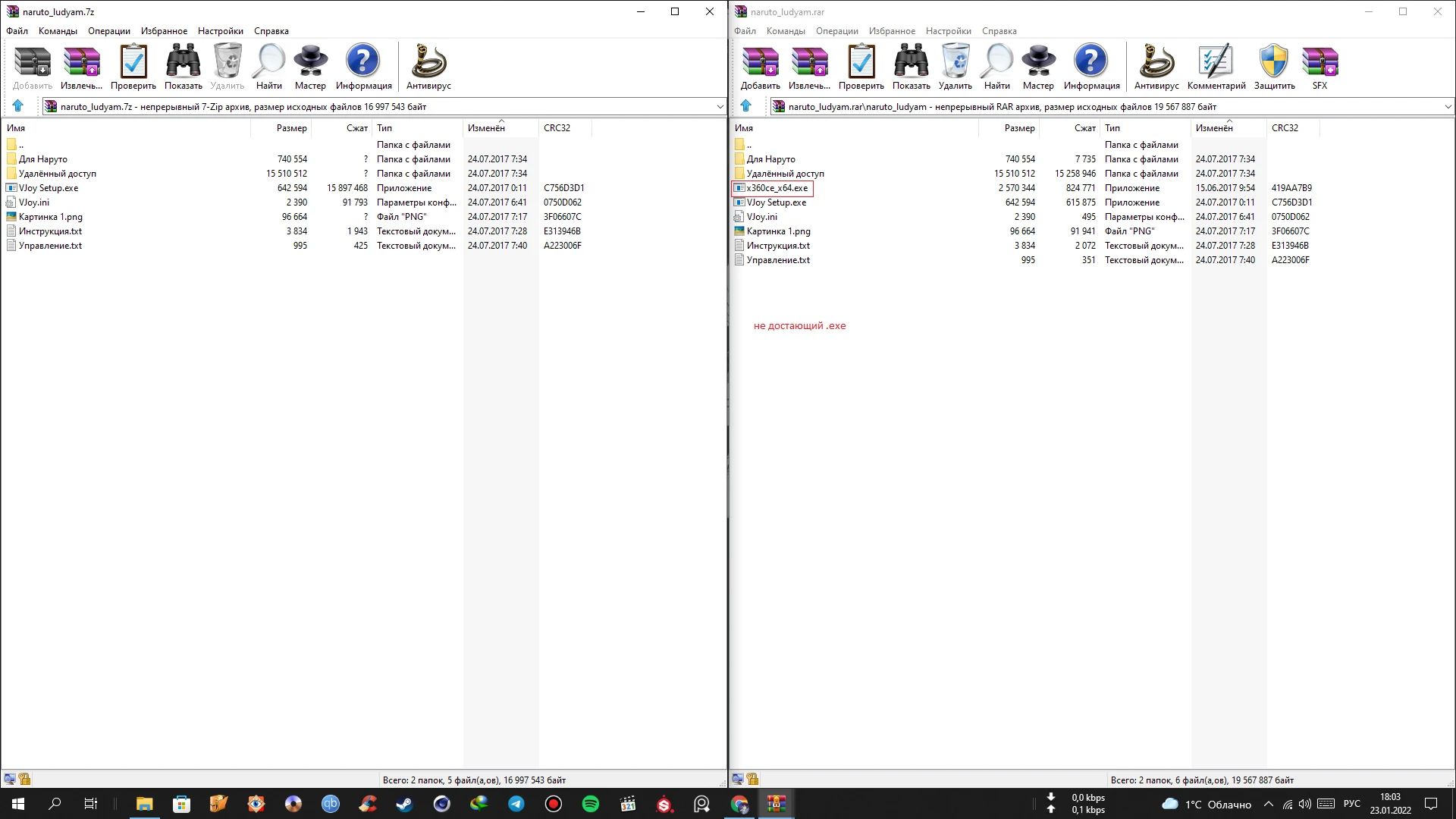
Task: Open Команды menu in the left window
Action: (58, 31)
